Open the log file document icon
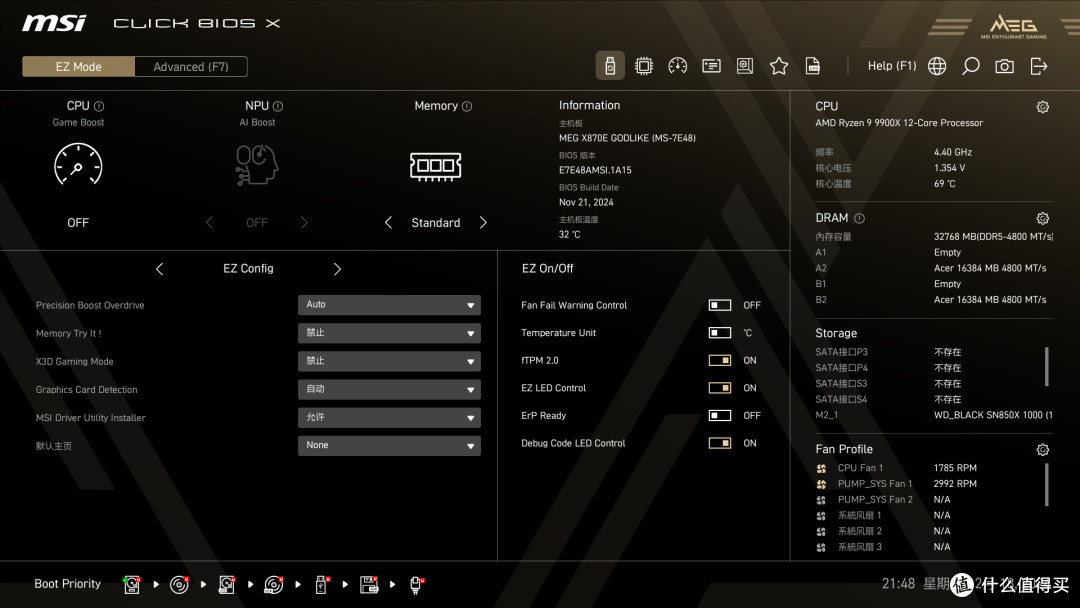Viewport: 1080px width, 608px height. click(x=813, y=66)
